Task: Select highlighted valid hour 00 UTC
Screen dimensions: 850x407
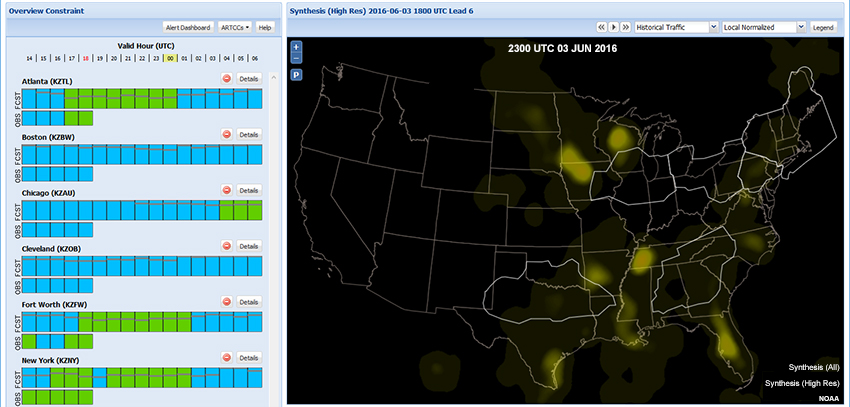Action: pyautogui.click(x=170, y=59)
